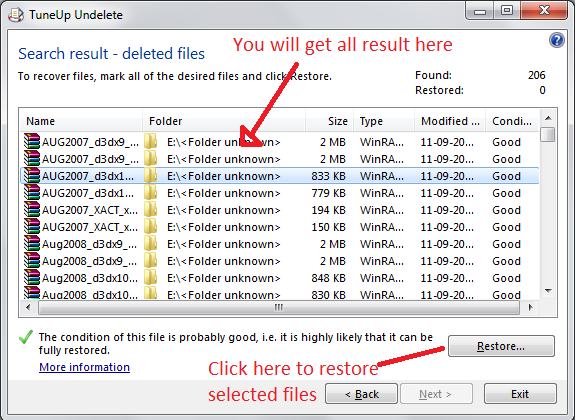Click the vertical scrollbar thumb
Screen dimensions: 576x420
(x=548, y=134)
